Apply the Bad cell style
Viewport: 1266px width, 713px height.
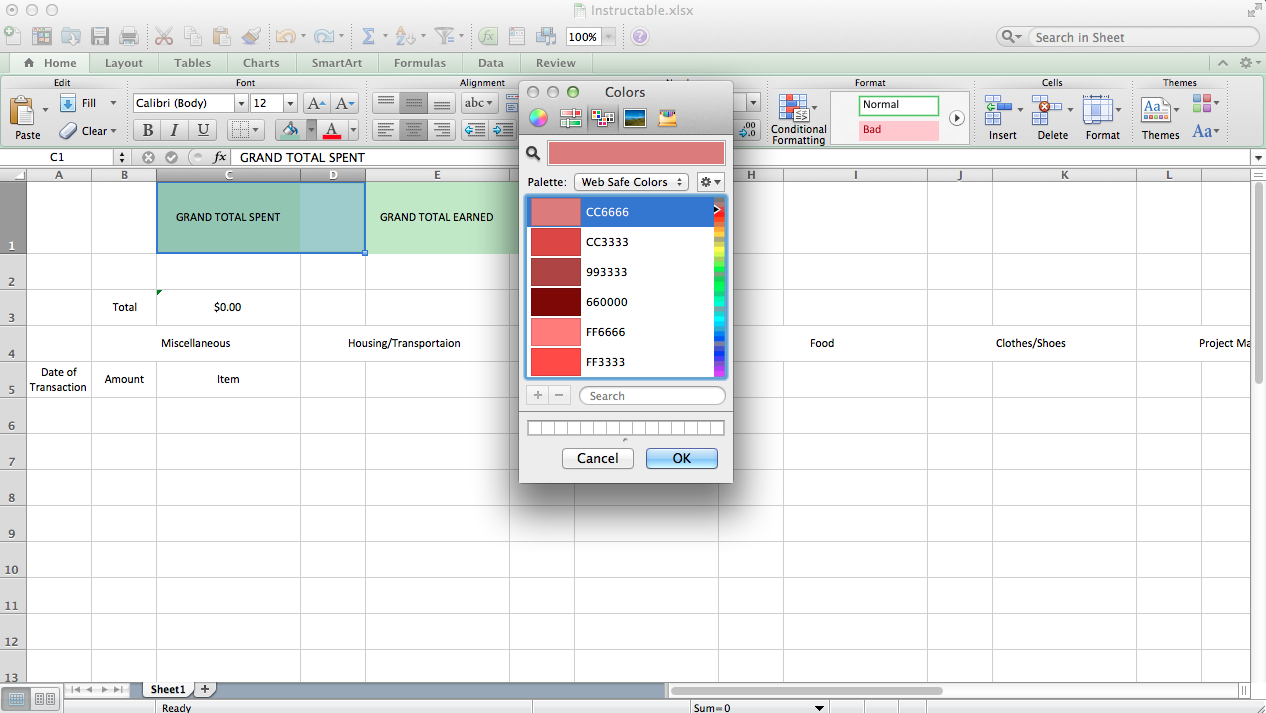(899, 130)
